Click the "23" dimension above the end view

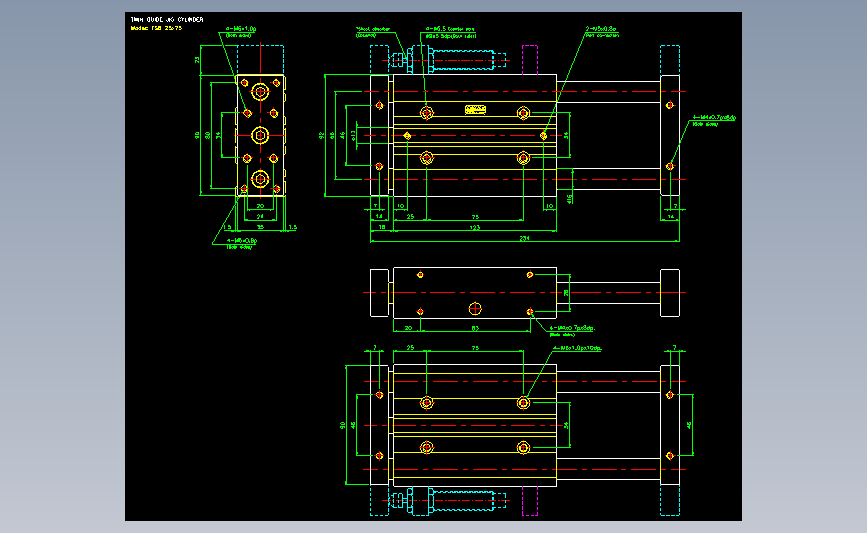pyautogui.click(x=197, y=60)
